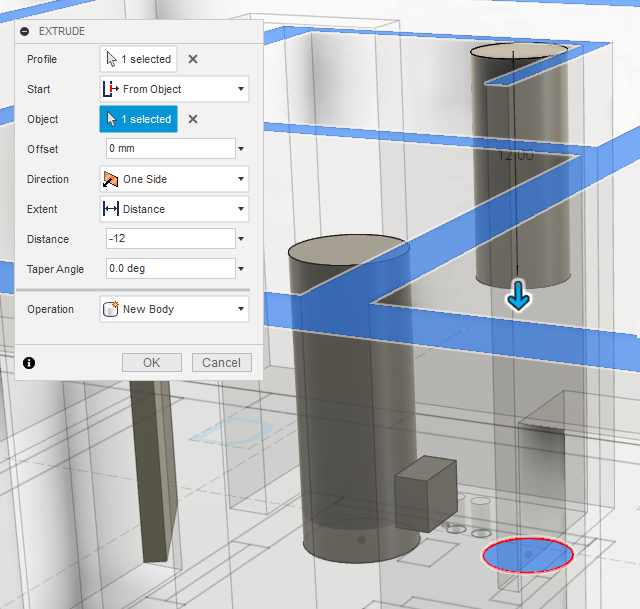Clear the Object selection with X

point(193,119)
